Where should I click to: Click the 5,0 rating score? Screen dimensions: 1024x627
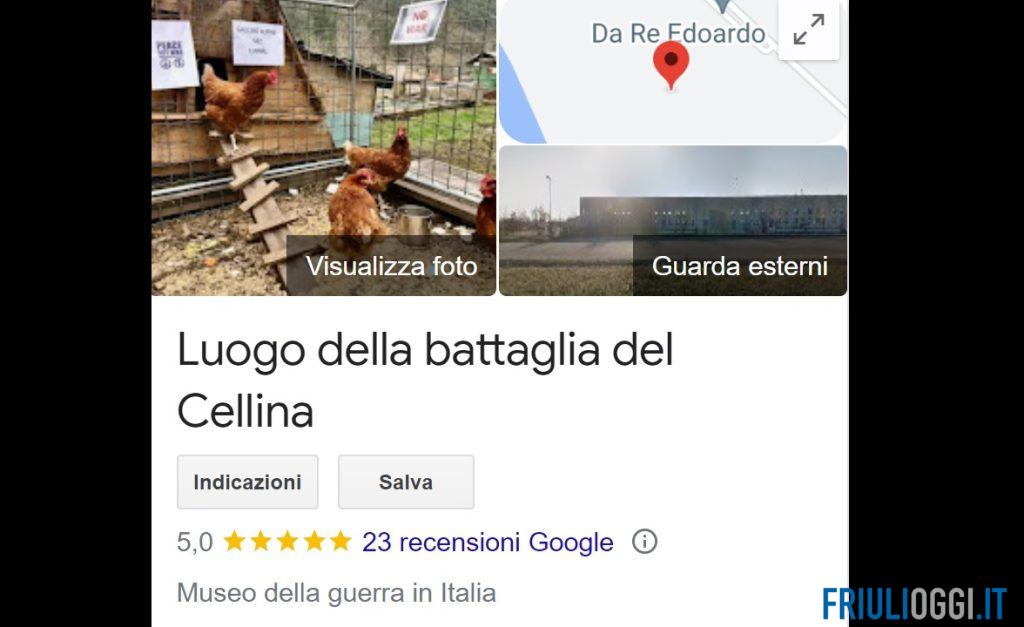[x=195, y=542]
